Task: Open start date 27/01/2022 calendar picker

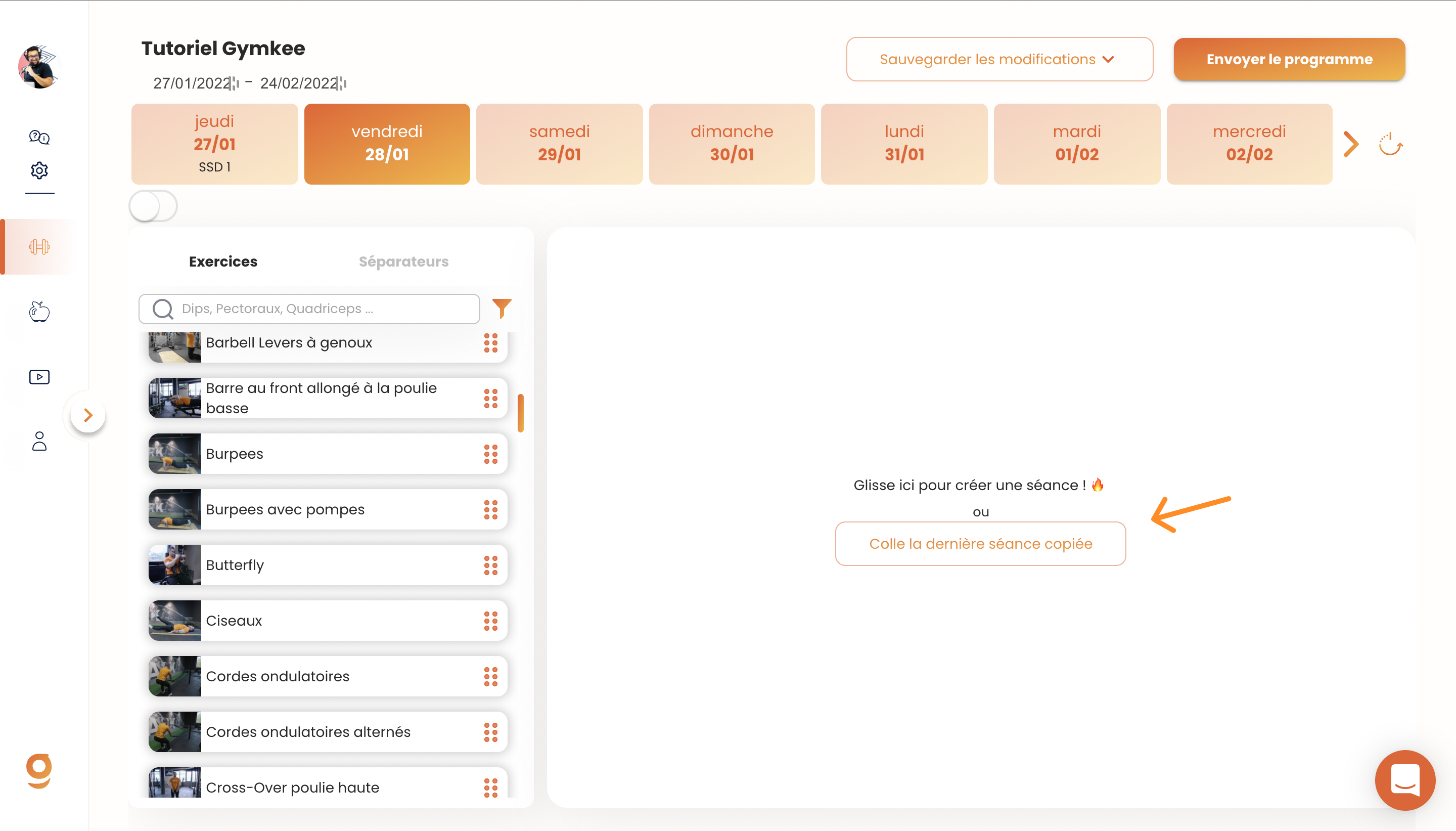Action: [x=235, y=84]
